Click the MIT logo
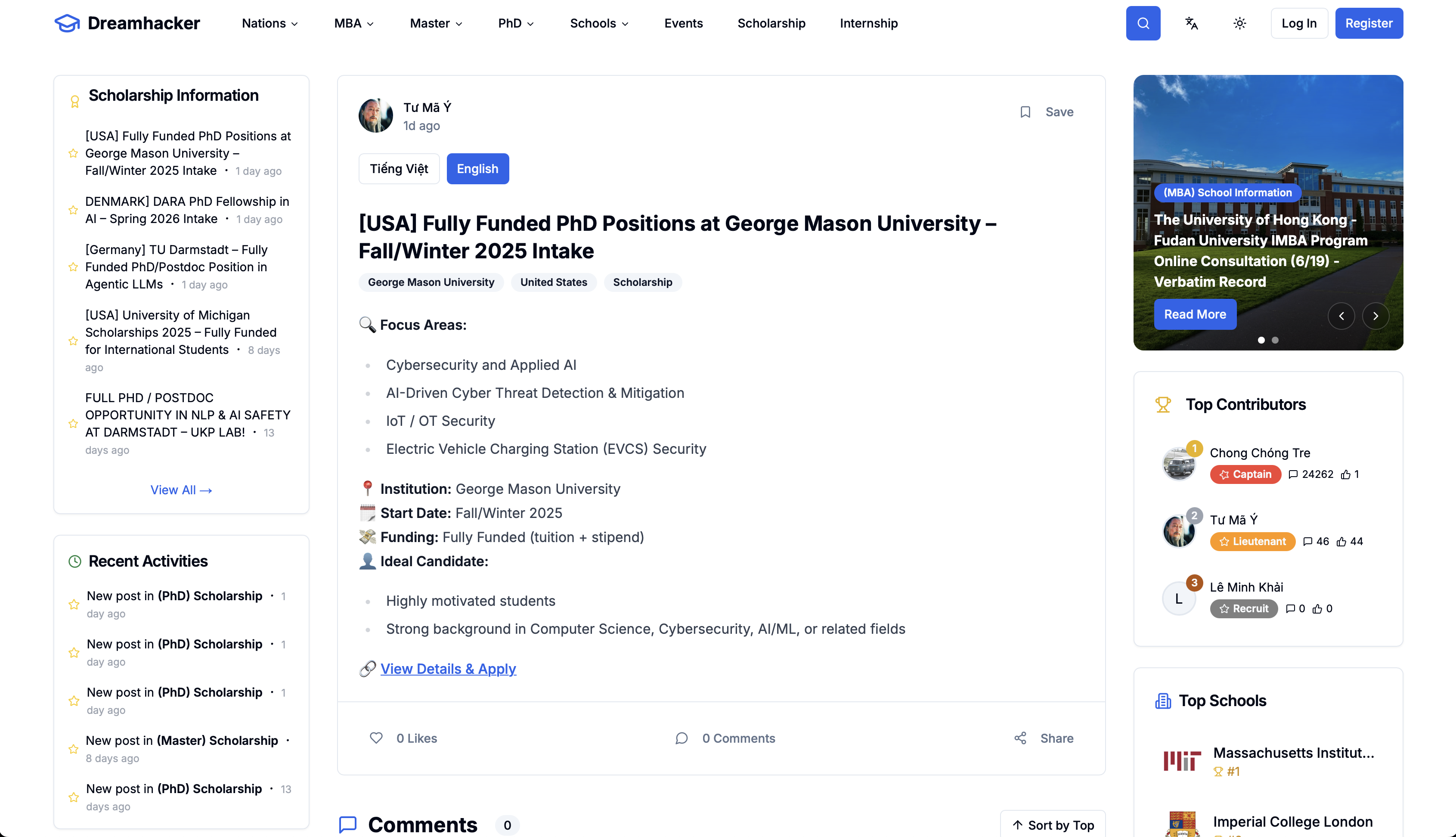This screenshot has height=837, width=1456. [1182, 760]
